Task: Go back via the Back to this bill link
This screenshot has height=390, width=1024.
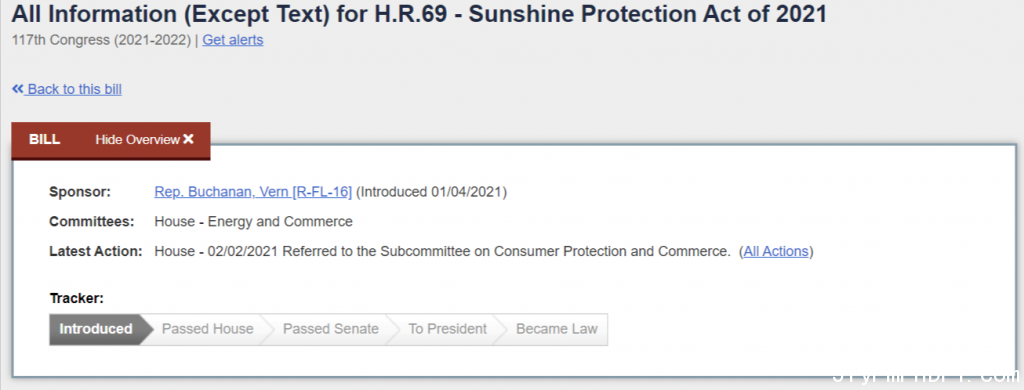Action: tap(67, 89)
